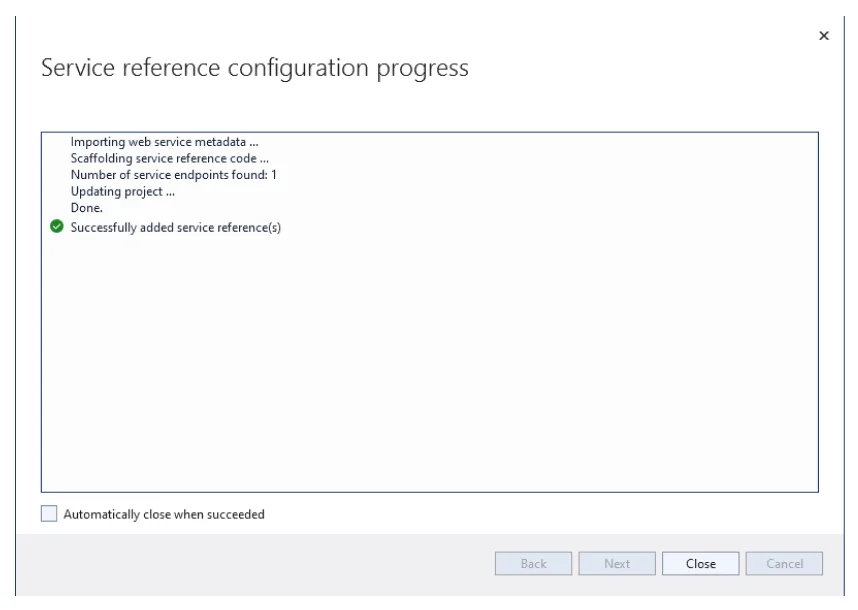Confirm completion by pressing Close
This screenshot has height=610, width=858.
tap(700, 563)
